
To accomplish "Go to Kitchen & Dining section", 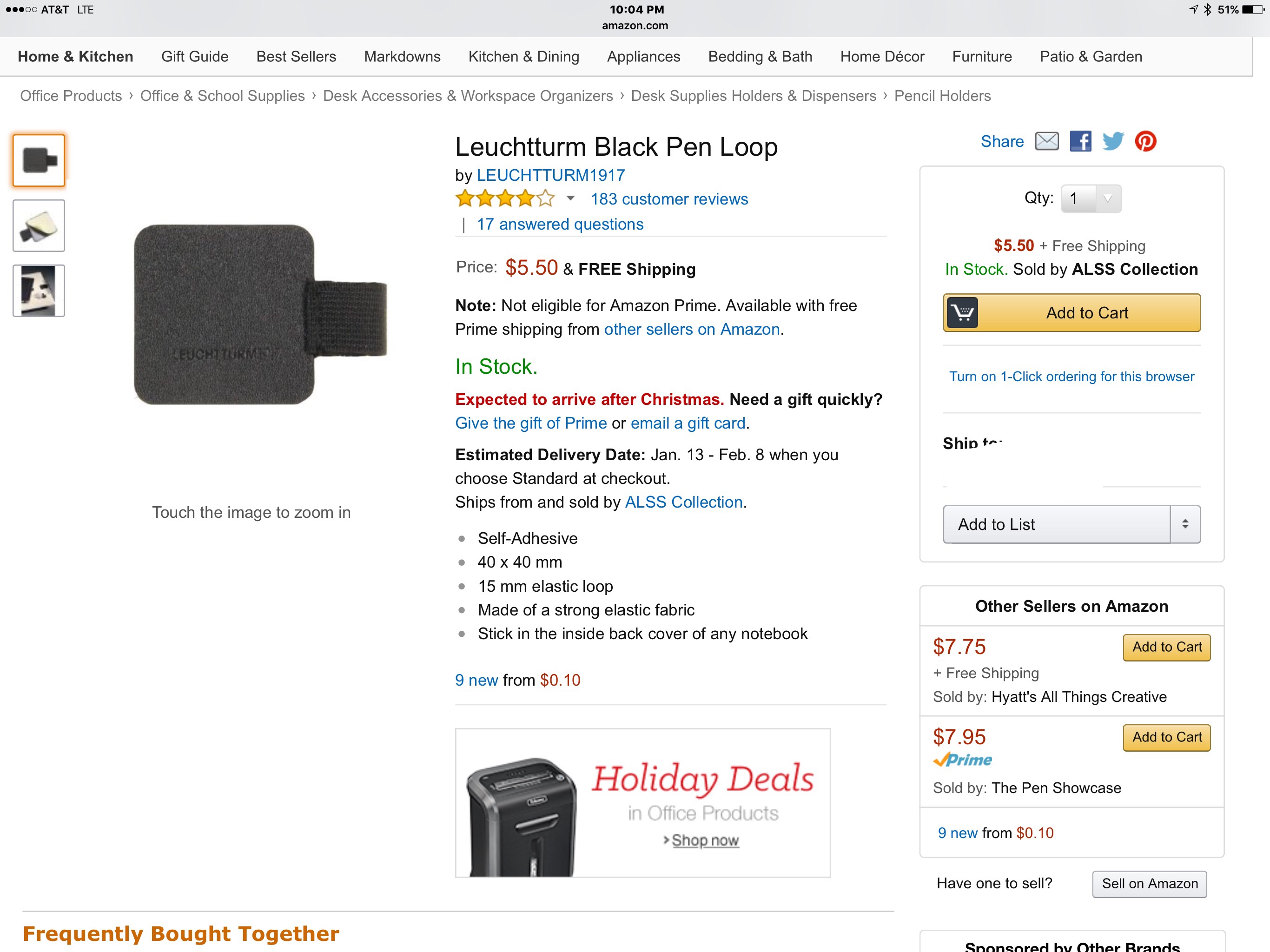I will (523, 56).
